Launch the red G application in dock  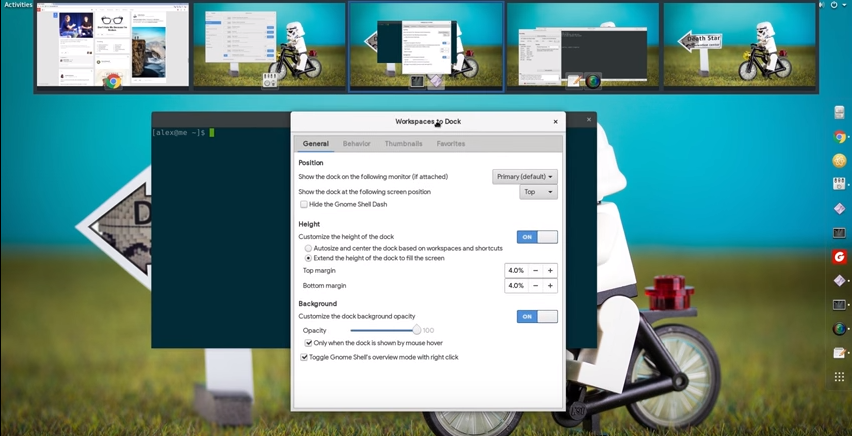[839, 257]
